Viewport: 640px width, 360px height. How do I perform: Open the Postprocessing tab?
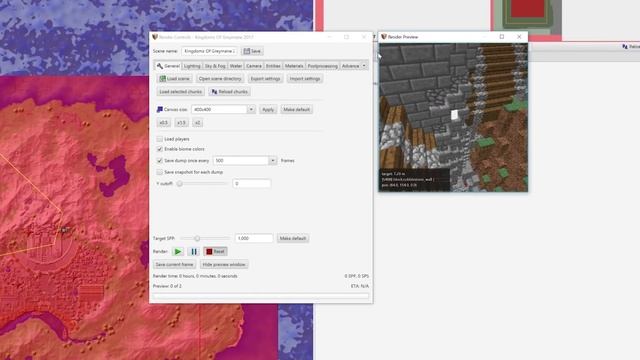click(x=322, y=66)
